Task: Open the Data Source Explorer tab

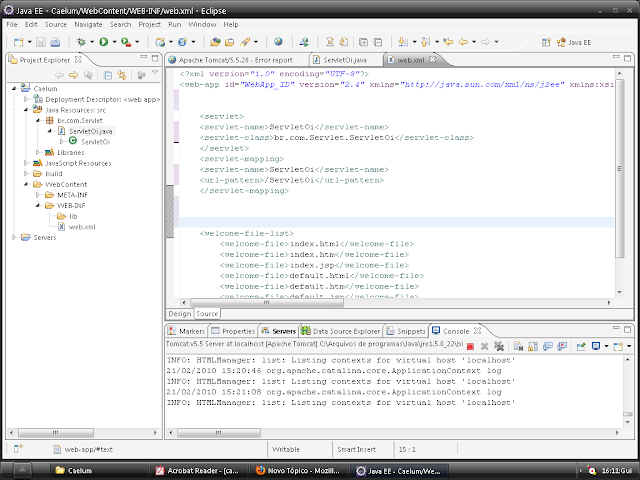Action: coord(345,330)
